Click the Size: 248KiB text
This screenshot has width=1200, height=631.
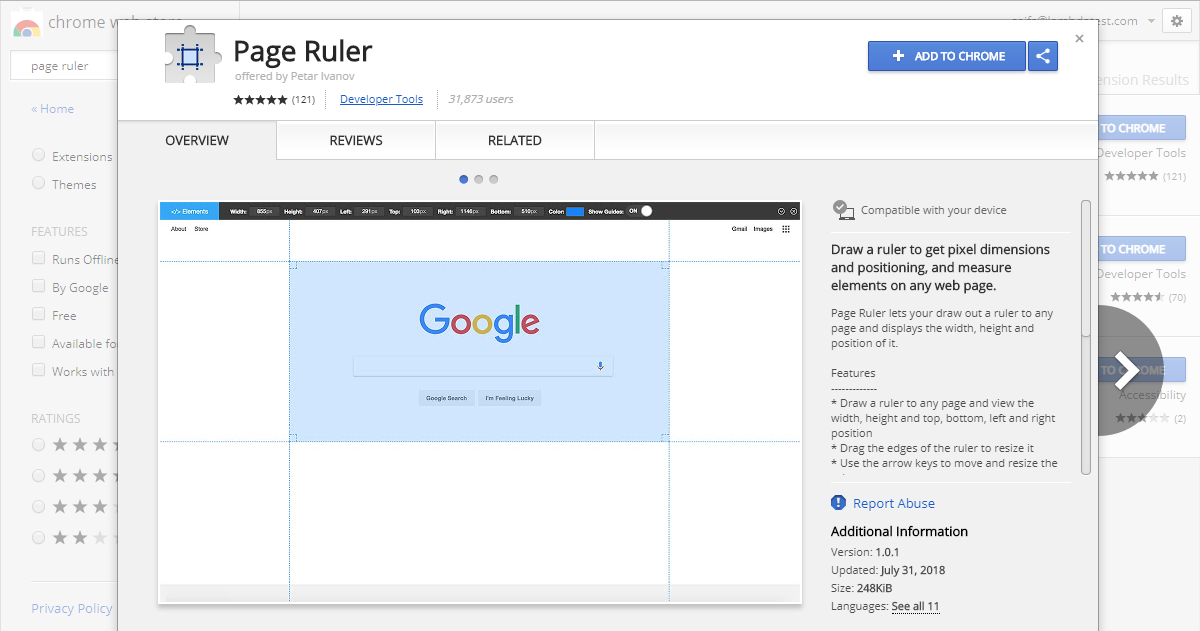click(x=860, y=588)
